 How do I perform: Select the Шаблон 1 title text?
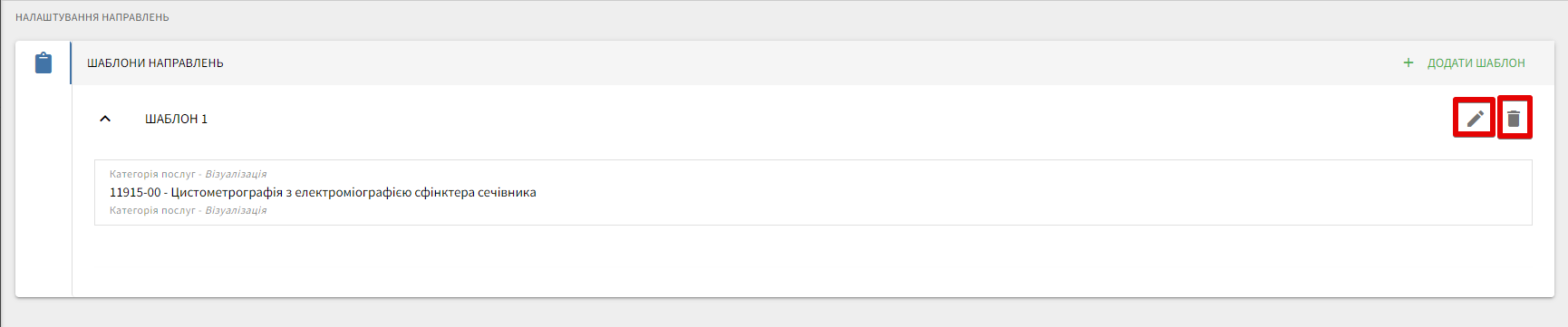coord(176,119)
